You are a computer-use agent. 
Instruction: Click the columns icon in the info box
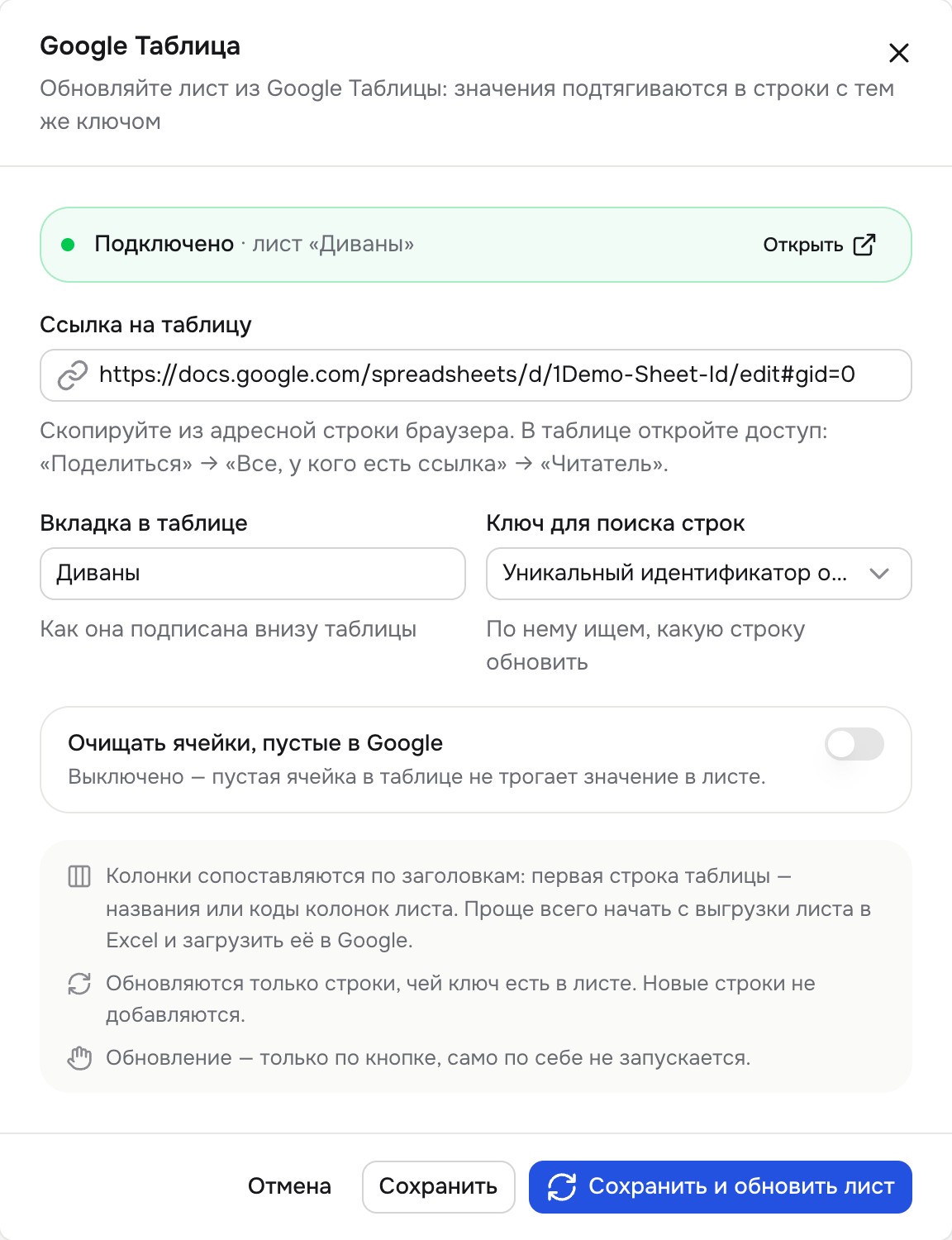point(79,876)
